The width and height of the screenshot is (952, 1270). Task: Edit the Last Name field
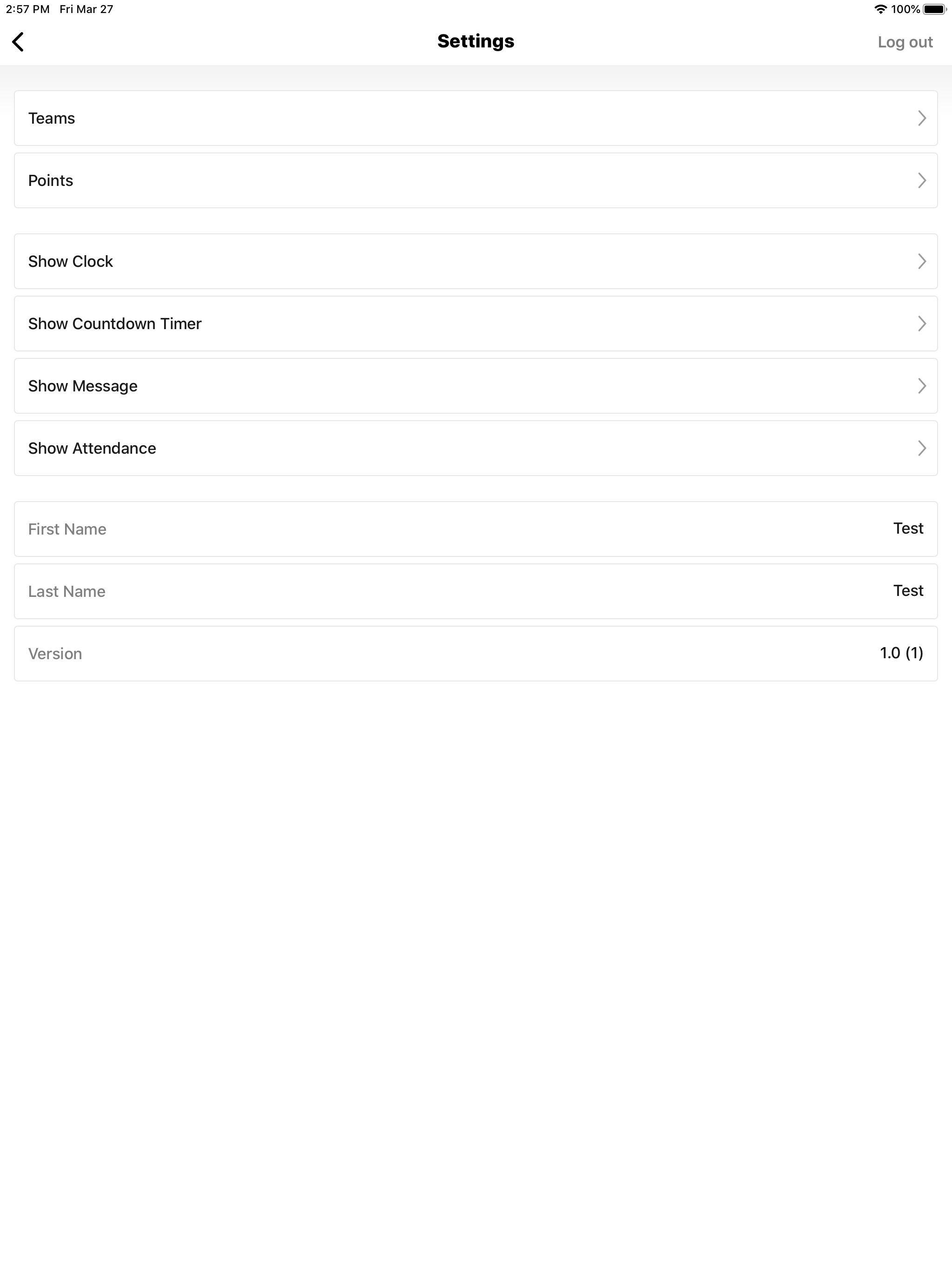pyautogui.click(x=476, y=591)
